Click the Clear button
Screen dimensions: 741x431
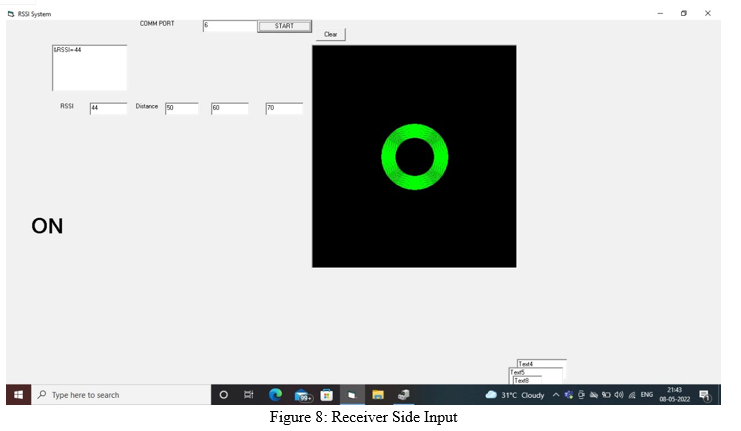tap(330, 34)
